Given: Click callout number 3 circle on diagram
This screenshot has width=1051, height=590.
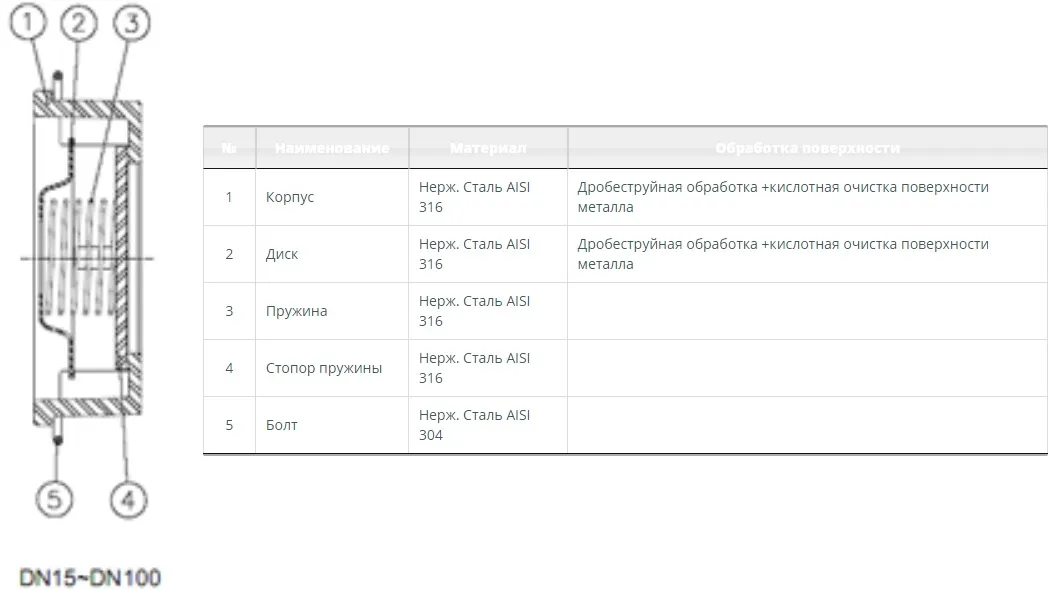Looking at the screenshot, I should [131, 23].
